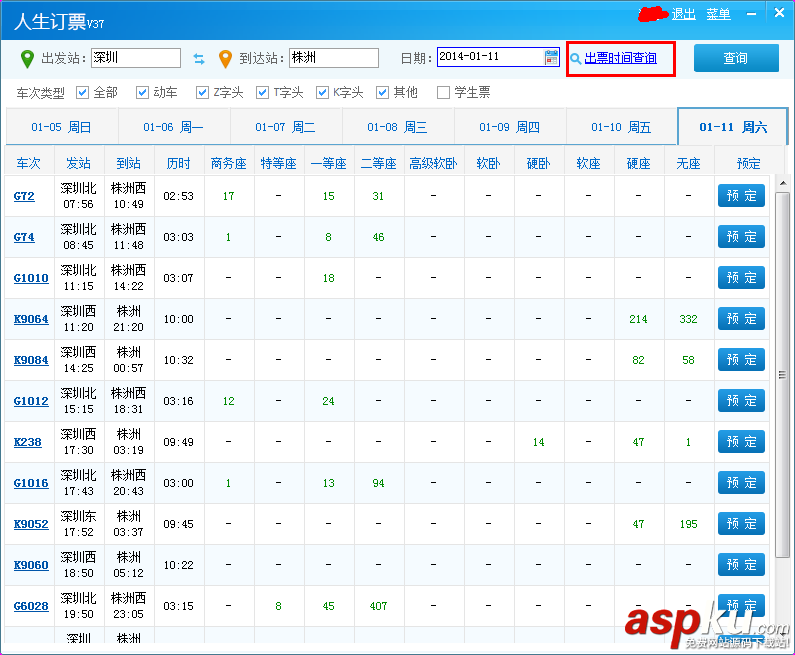Image resolution: width=795 pixels, height=655 pixels.
Task: Toggle the 其他 checkbox
Action: tap(382, 92)
